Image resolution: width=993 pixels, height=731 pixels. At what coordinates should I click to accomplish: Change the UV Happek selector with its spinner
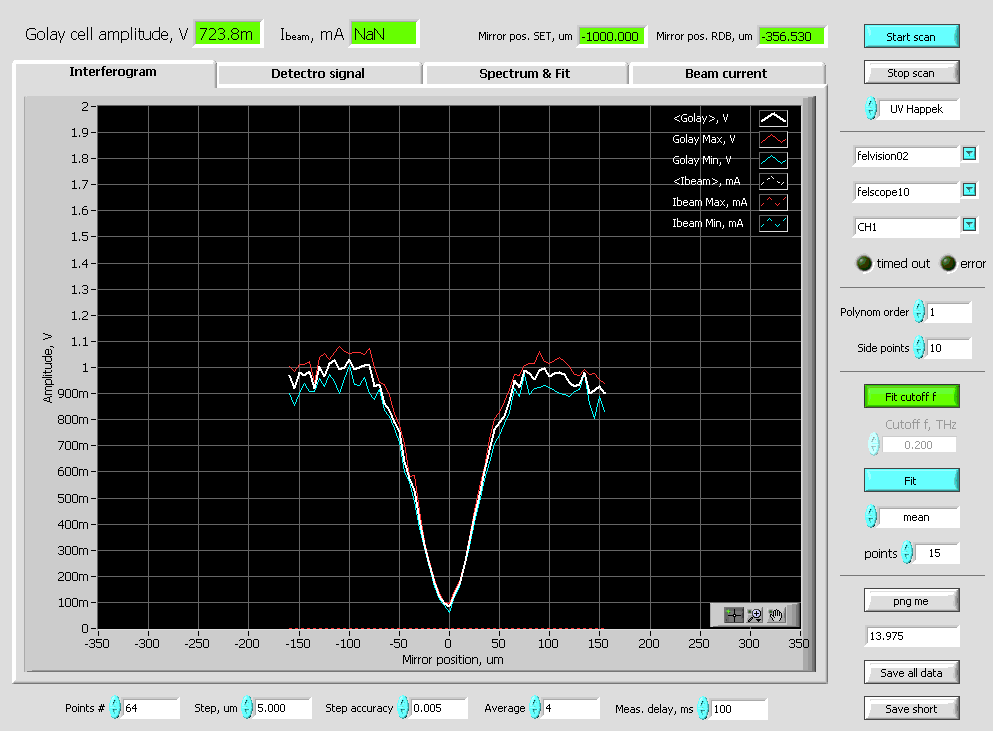point(871,108)
